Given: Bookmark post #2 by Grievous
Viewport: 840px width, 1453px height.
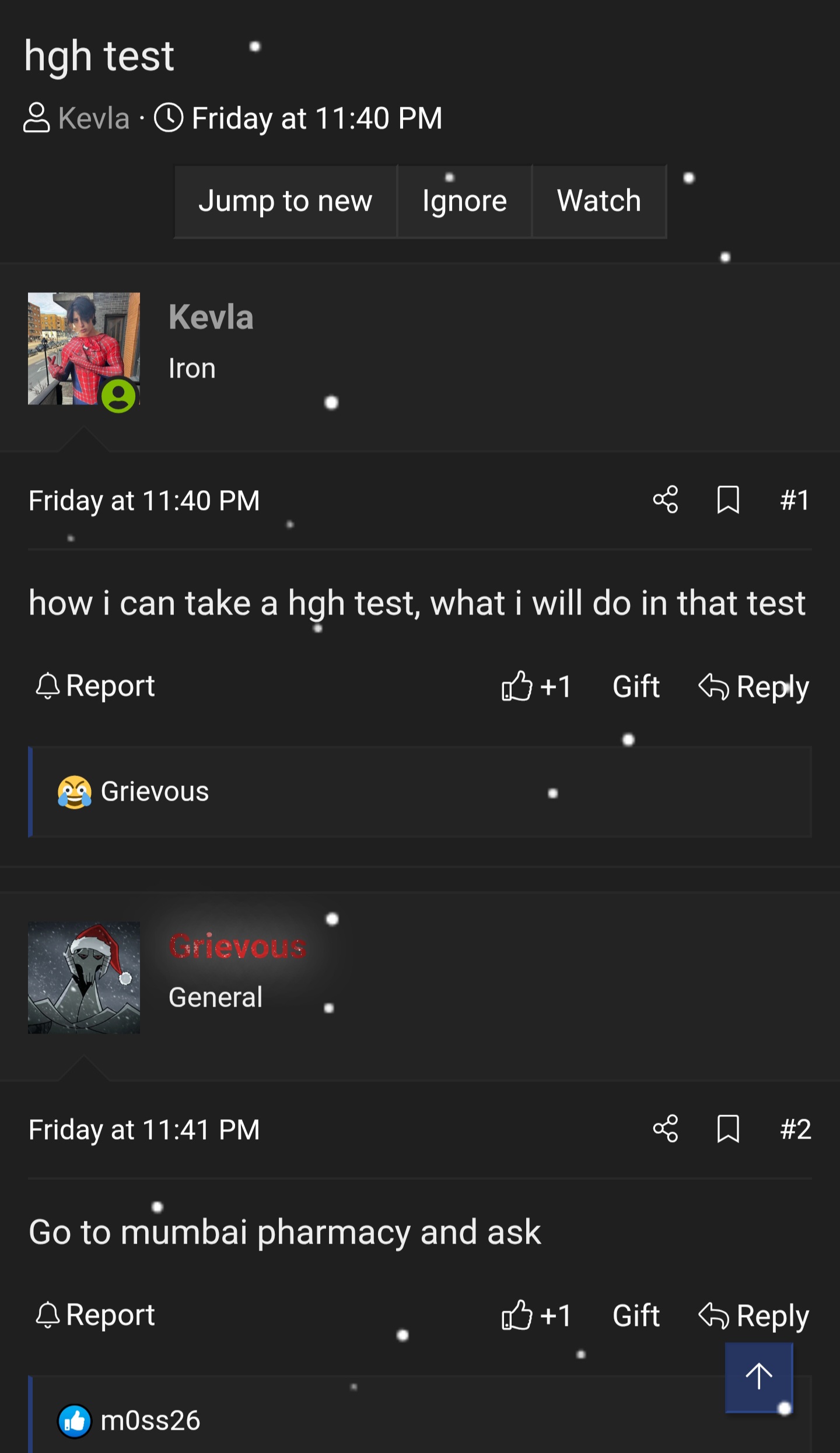Looking at the screenshot, I should pyautogui.click(x=728, y=1129).
